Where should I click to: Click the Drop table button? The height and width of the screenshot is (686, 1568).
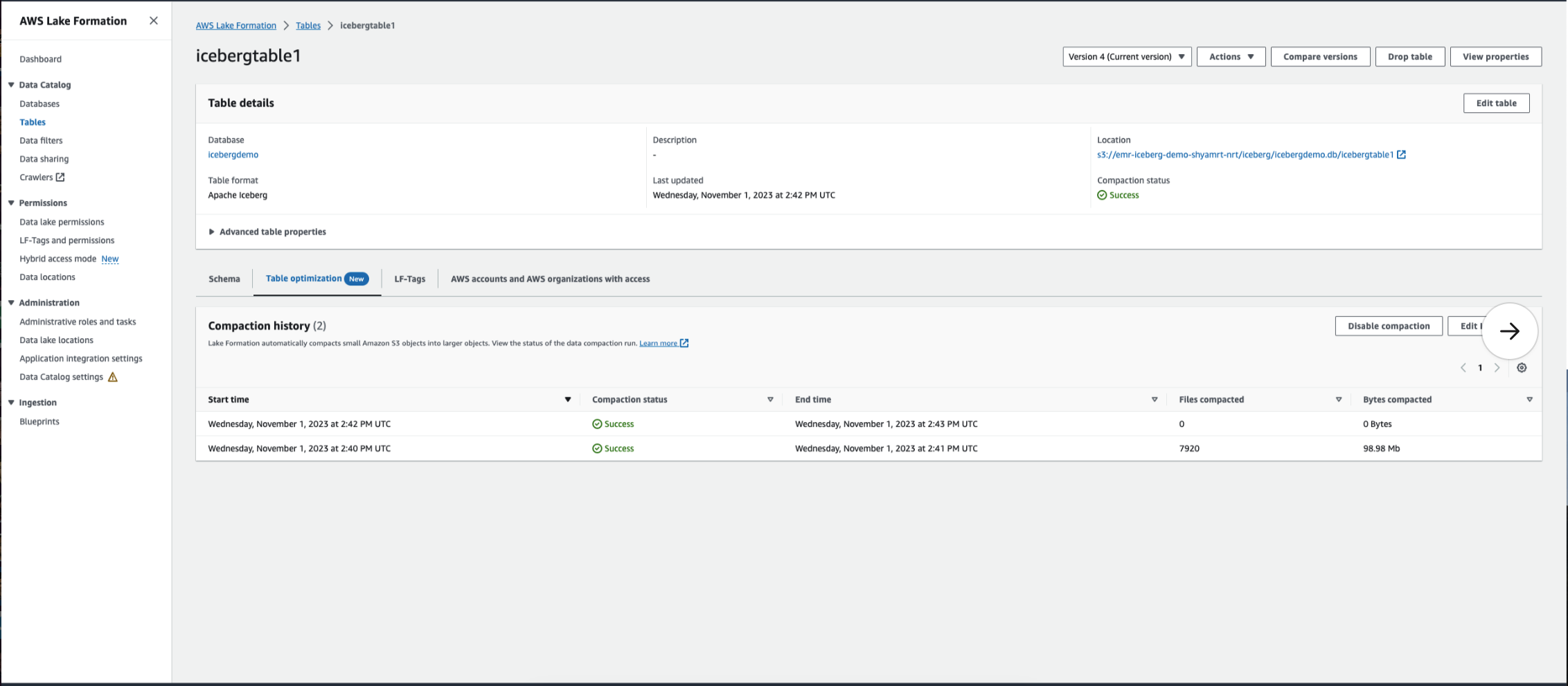pos(1409,57)
